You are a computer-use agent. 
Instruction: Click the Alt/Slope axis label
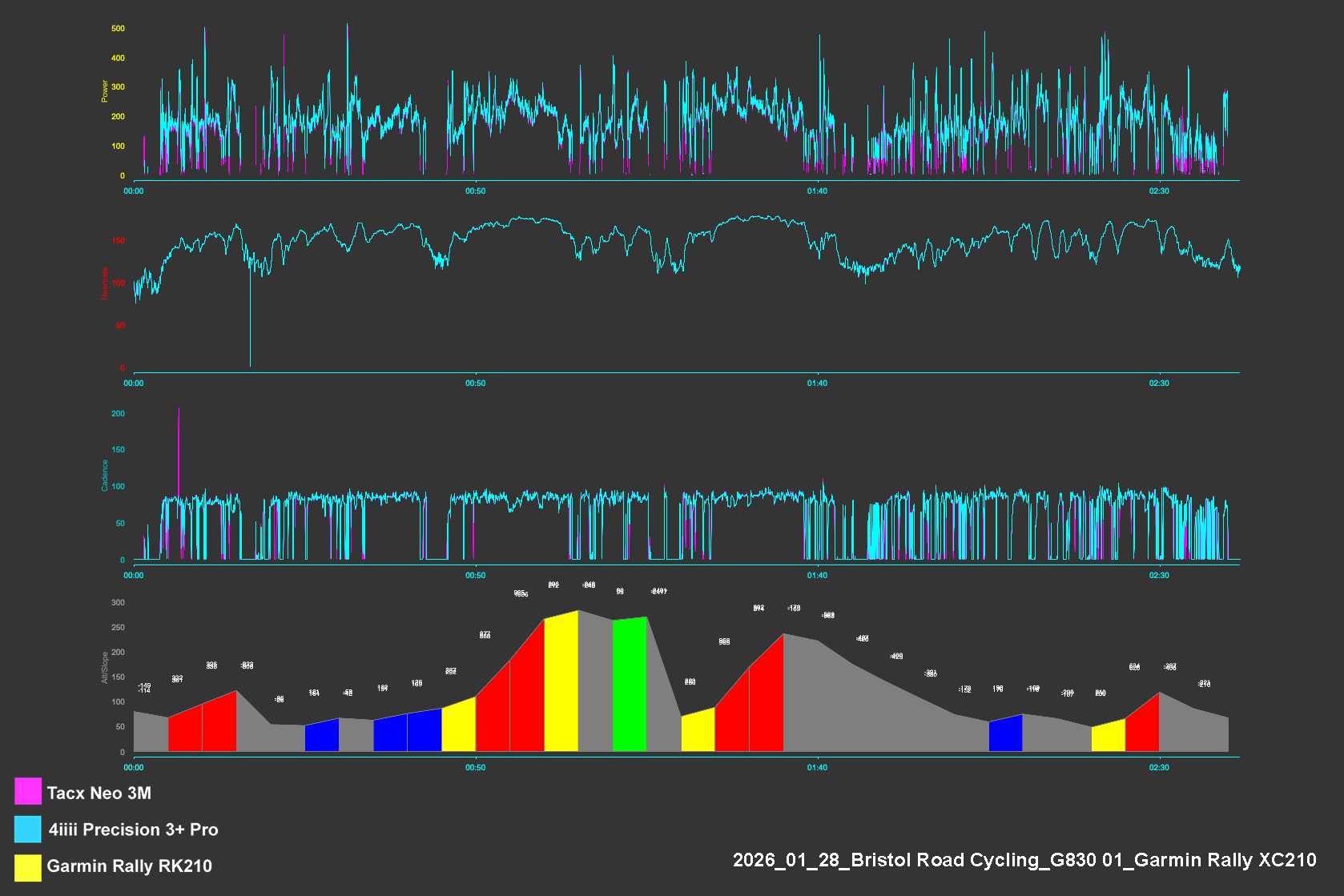tap(104, 668)
